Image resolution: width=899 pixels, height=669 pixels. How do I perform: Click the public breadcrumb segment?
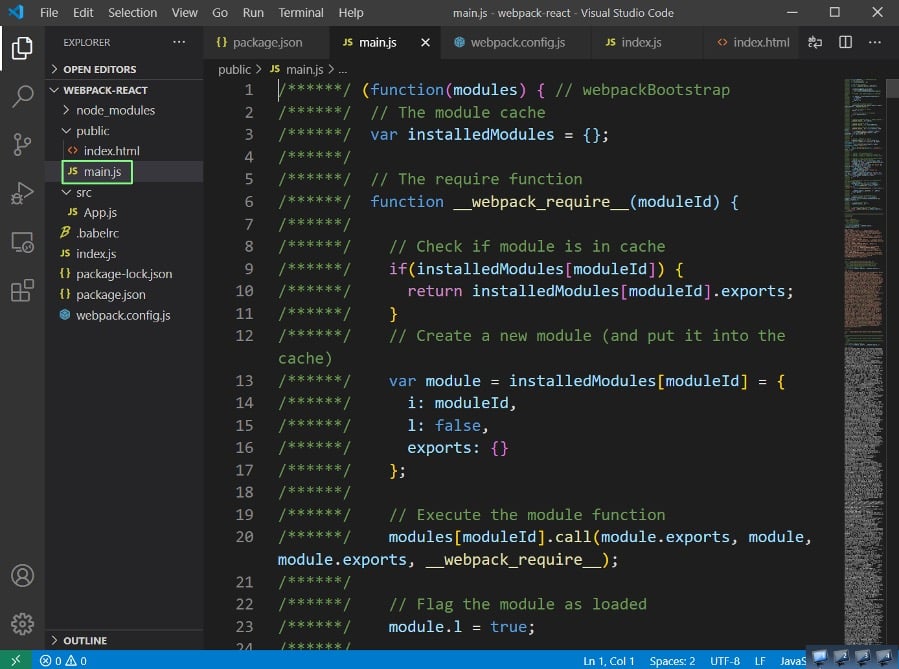tap(234, 69)
